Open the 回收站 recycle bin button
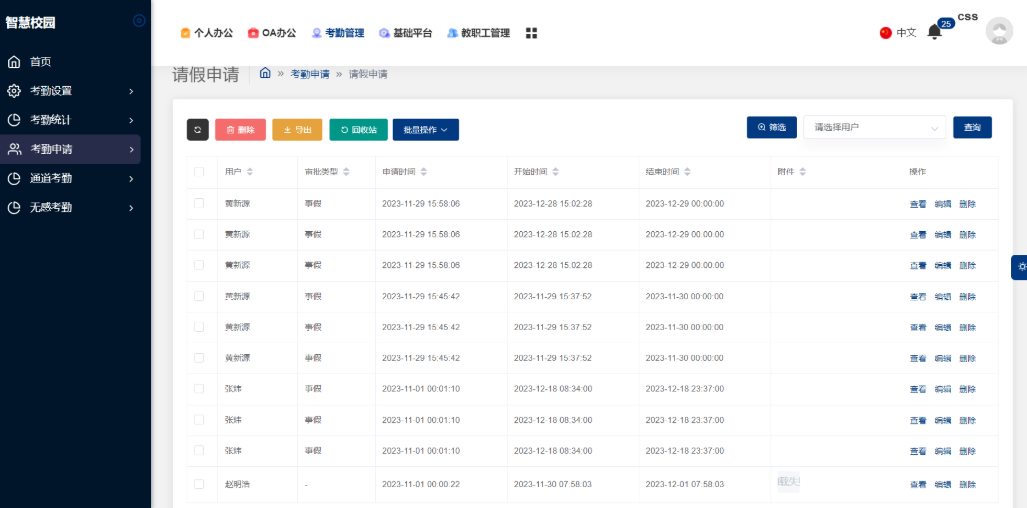Screen dimensions: 1027x508 [x=359, y=130]
